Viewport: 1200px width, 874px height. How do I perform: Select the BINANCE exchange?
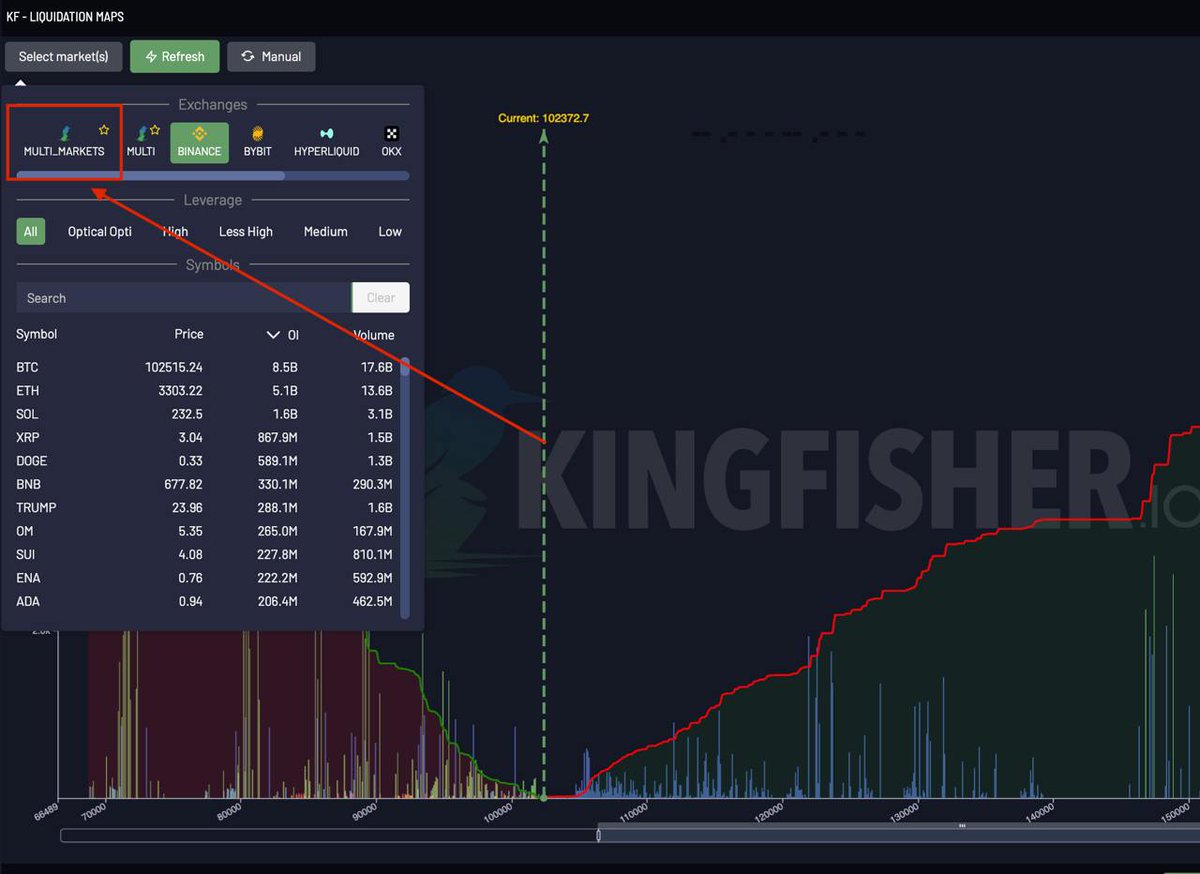point(199,142)
